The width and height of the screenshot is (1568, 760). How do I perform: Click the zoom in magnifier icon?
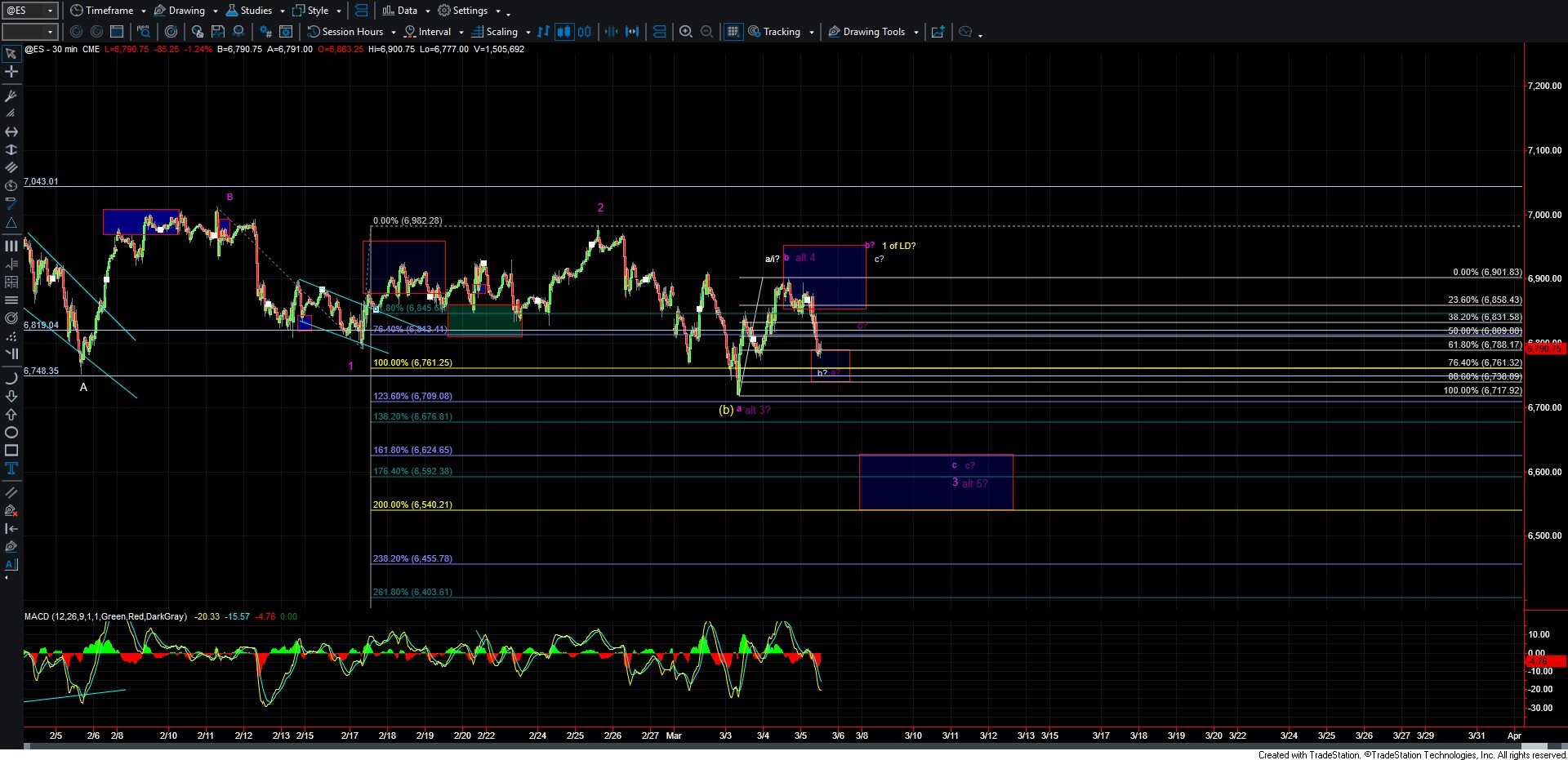coord(686,32)
